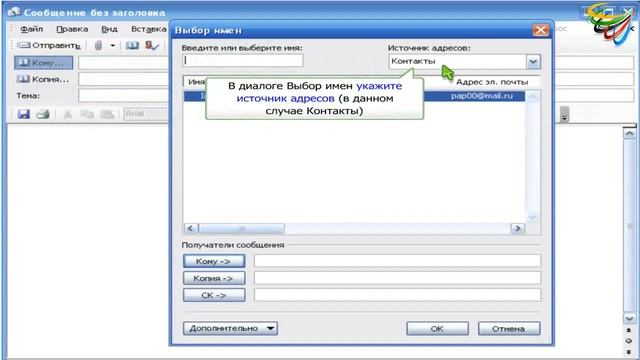Click the toolbar options overflow arrow

click(564, 115)
